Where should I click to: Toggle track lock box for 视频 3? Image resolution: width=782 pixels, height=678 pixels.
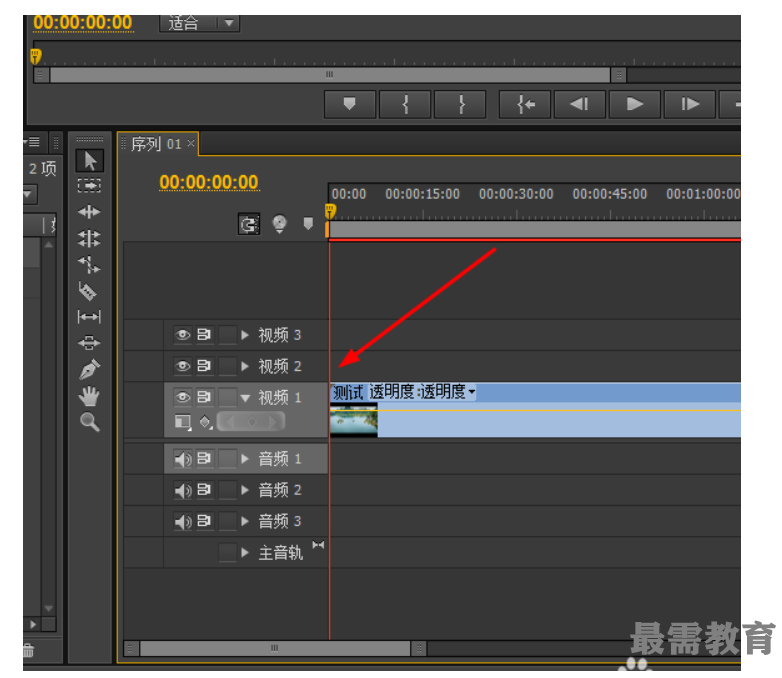[x=227, y=335]
